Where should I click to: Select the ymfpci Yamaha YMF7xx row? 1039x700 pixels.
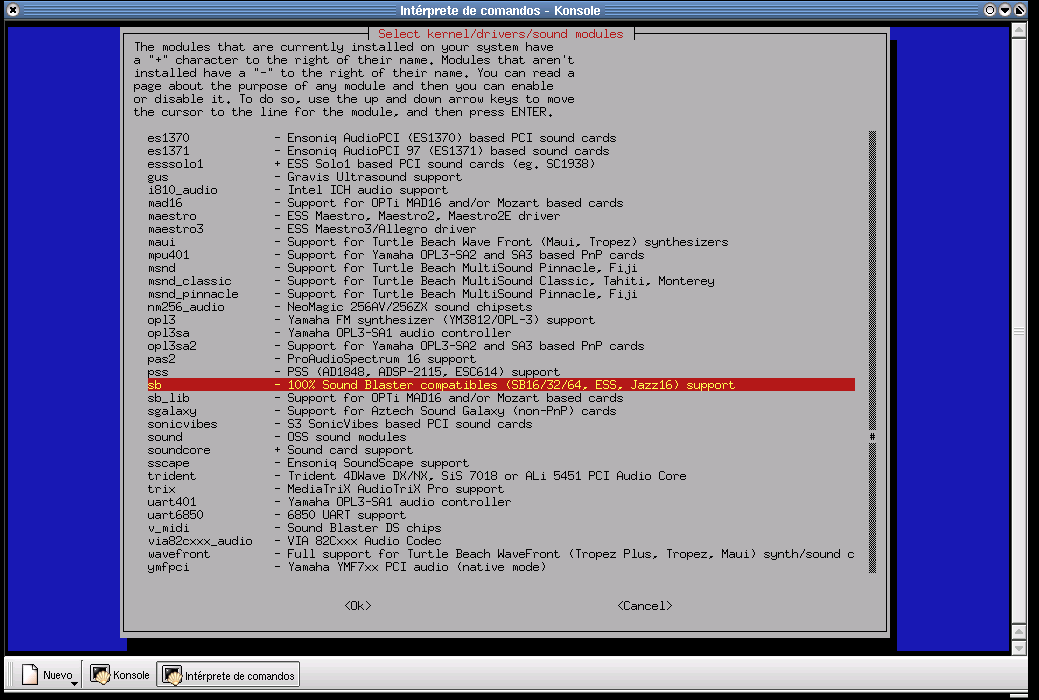coord(501,567)
